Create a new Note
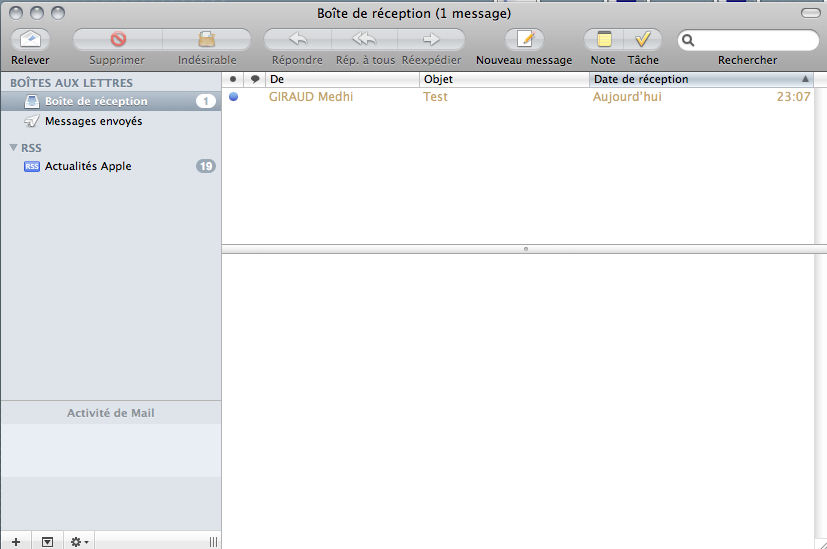Screen dimensions: 827x549 coord(603,40)
